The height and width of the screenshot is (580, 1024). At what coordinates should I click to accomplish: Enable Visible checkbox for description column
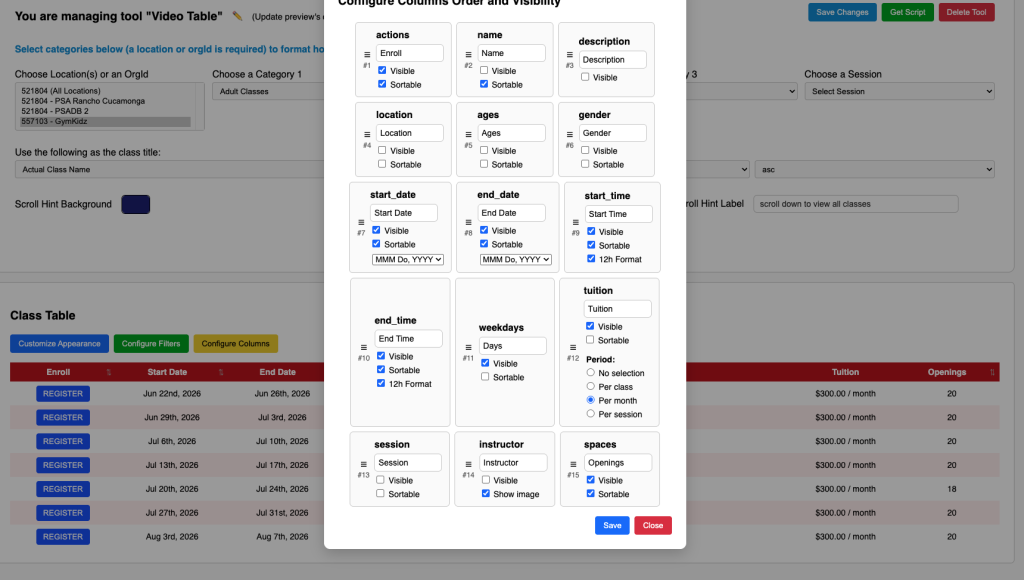[585, 77]
